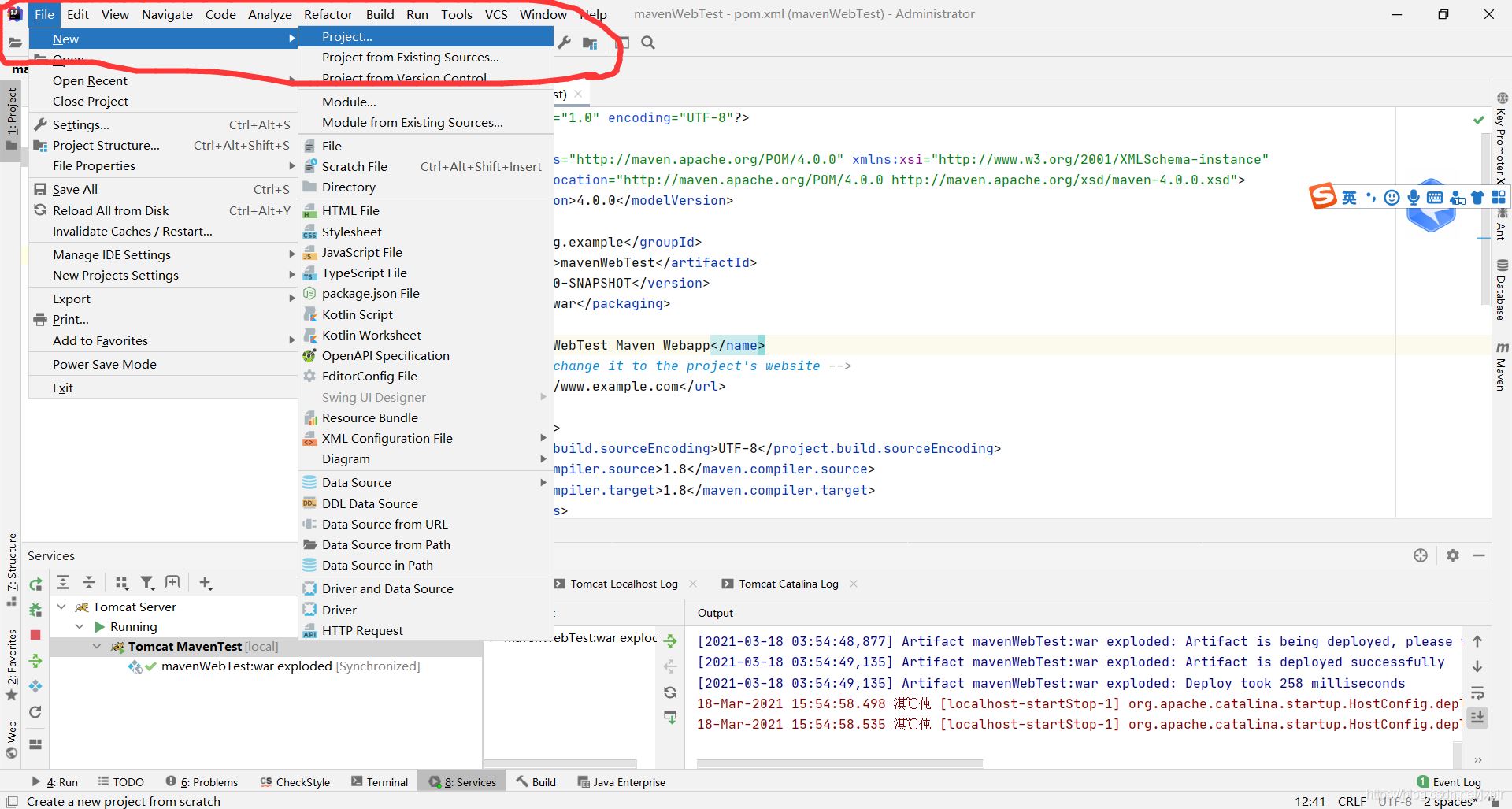Toggle Soft-Wrap in console output
The width and height of the screenshot is (1512, 809).
coord(1477,692)
